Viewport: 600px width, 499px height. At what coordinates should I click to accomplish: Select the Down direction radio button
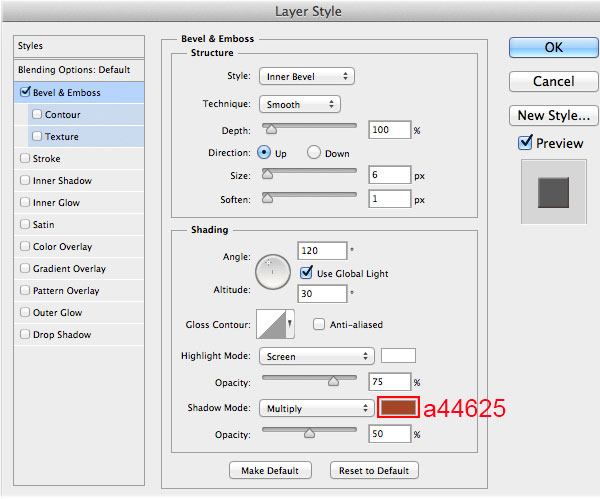[313, 152]
